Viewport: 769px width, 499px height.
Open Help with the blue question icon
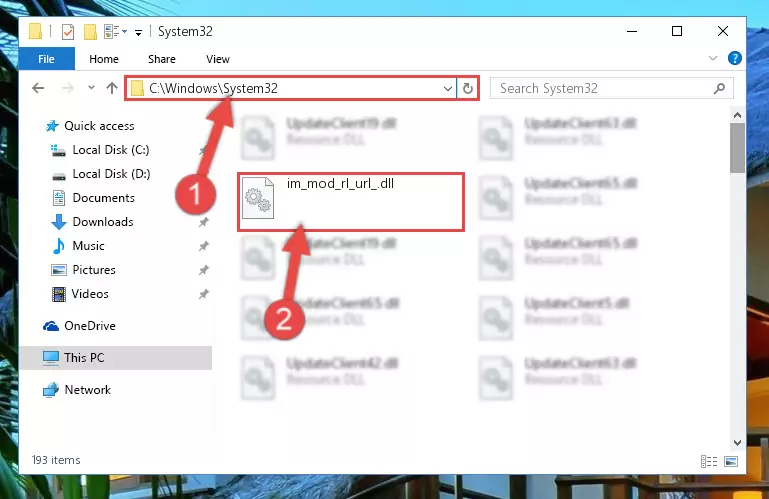click(x=735, y=58)
